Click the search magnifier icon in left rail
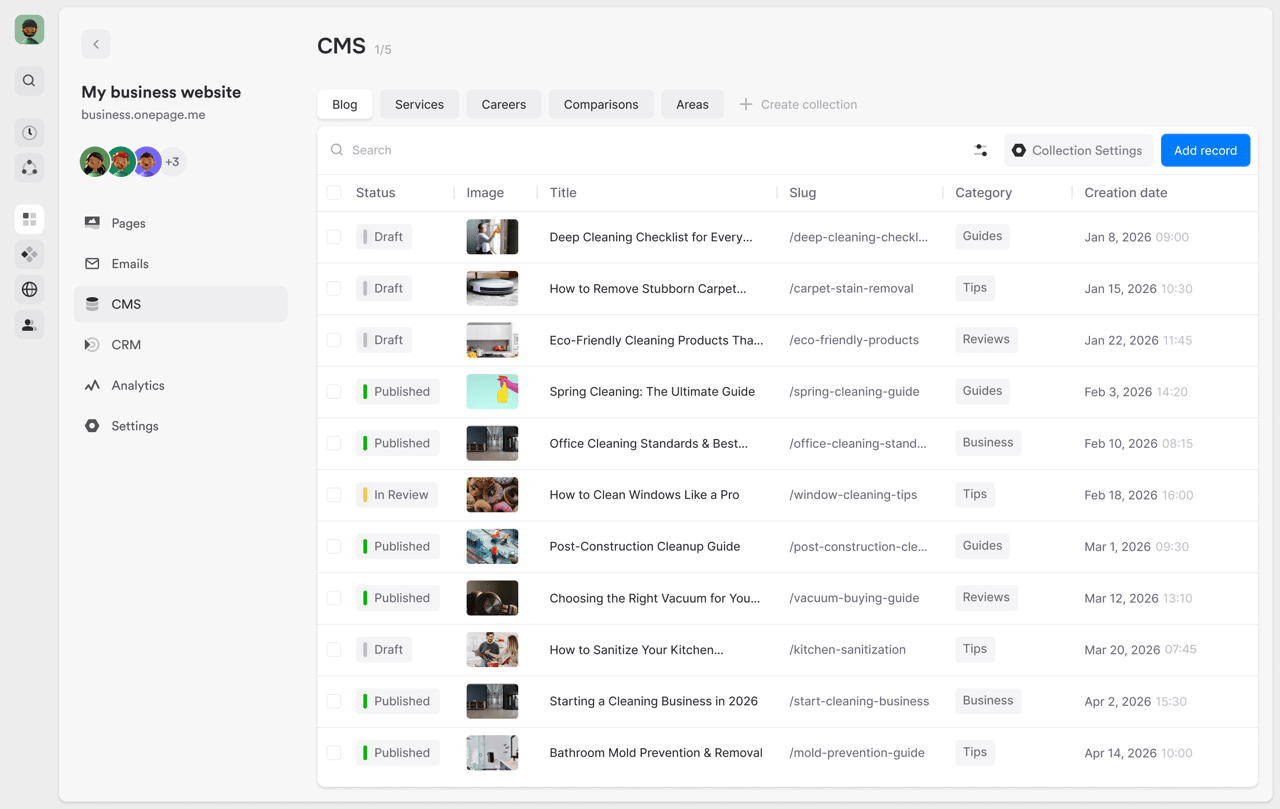Image resolution: width=1280 pixels, height=809 pixels. 29,81
